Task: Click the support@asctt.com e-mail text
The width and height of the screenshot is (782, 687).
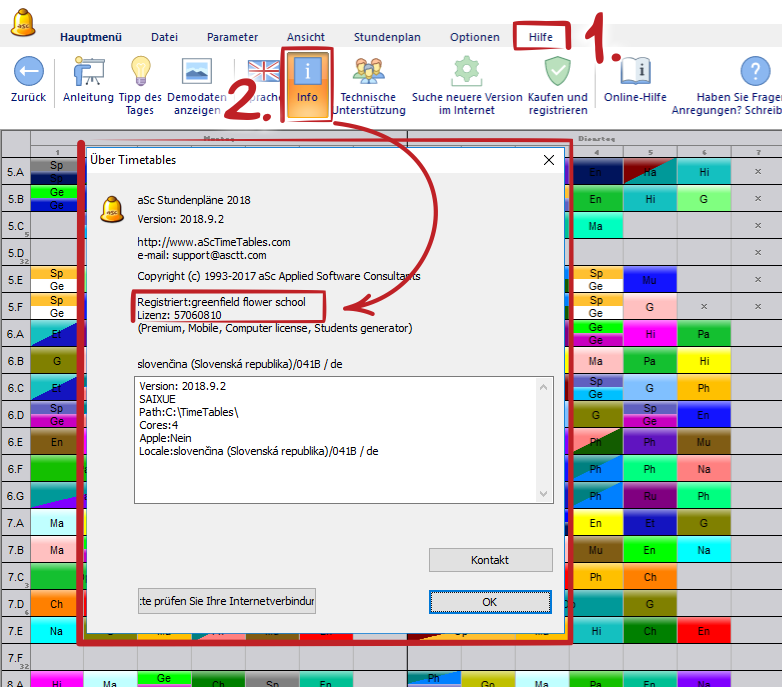Action: (x=219, y=255)
